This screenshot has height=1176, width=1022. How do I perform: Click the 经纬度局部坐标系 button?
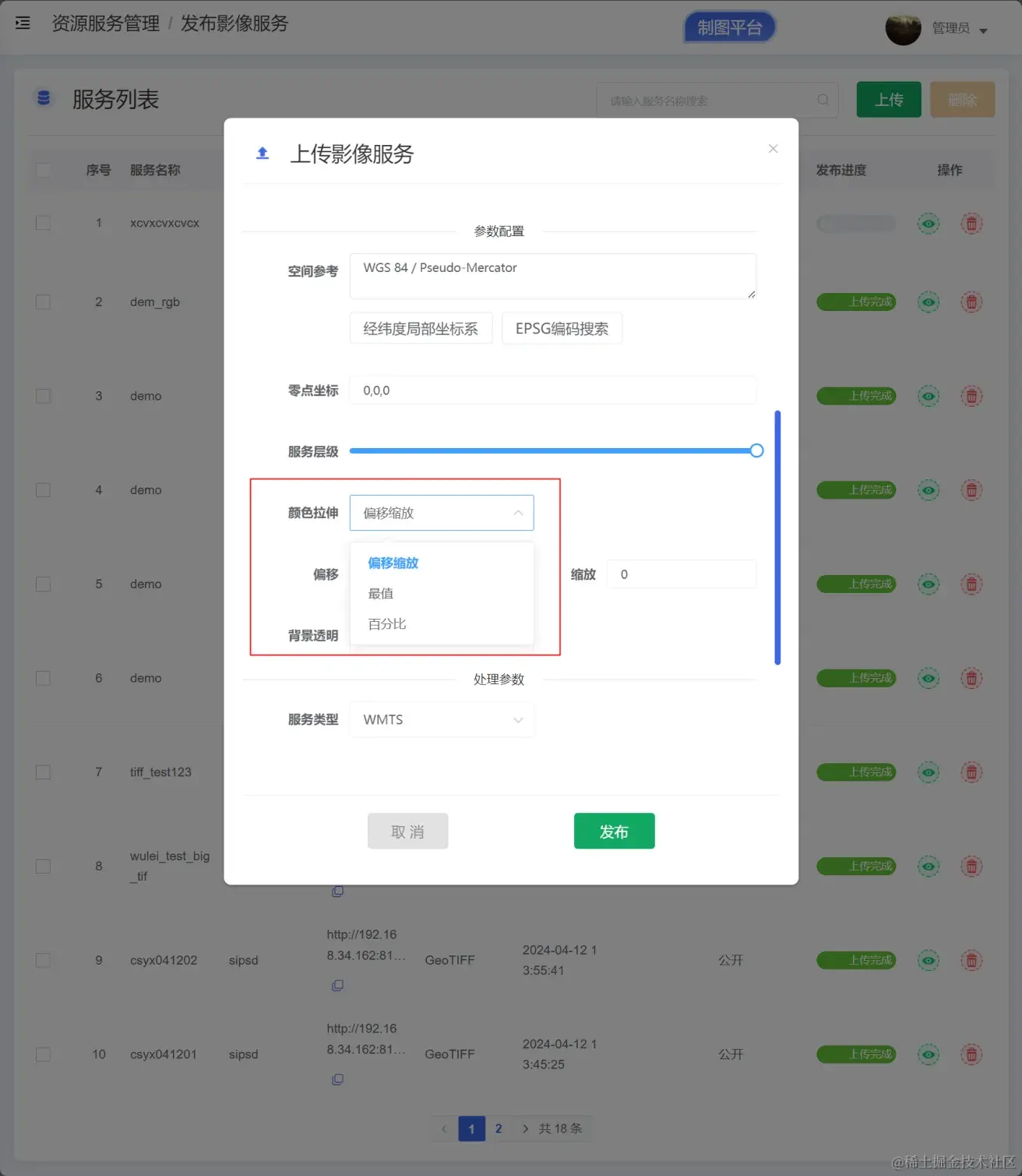[421, 329]
